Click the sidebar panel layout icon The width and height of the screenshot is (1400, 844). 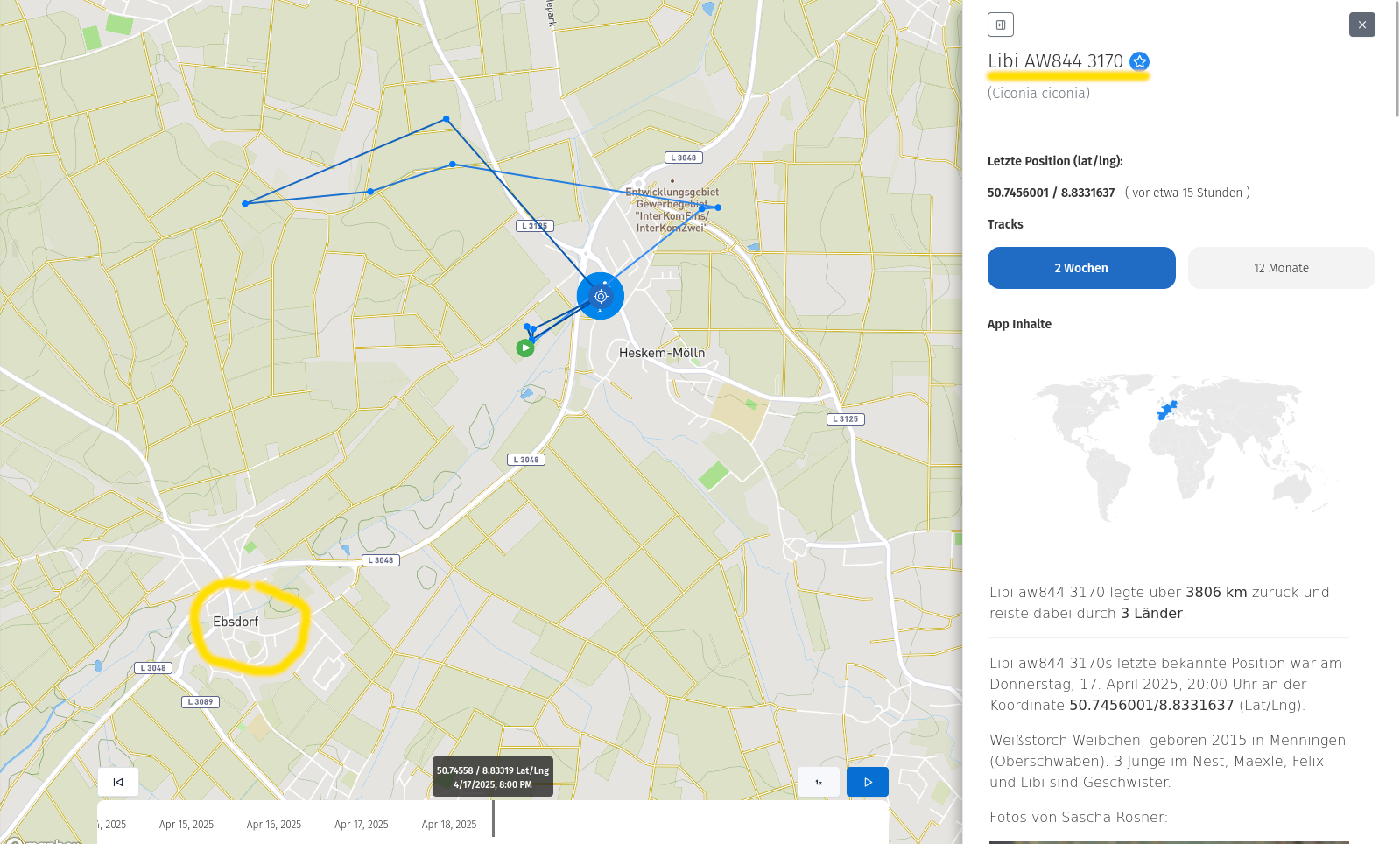[1000, 25]
